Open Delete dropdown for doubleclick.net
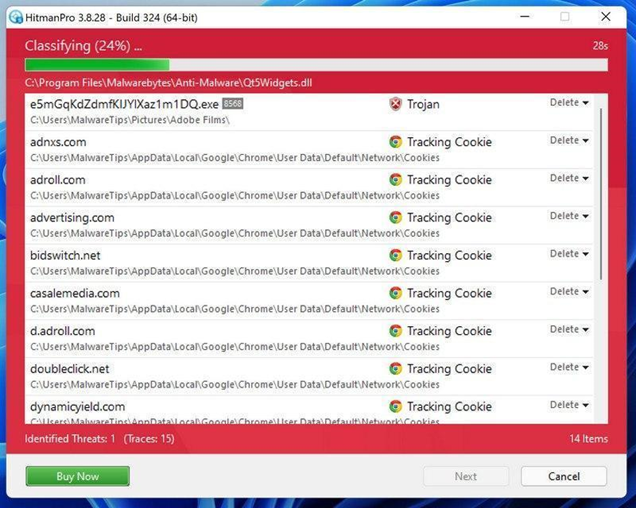This screenshot has width=636, height=508. click(569, 367)
